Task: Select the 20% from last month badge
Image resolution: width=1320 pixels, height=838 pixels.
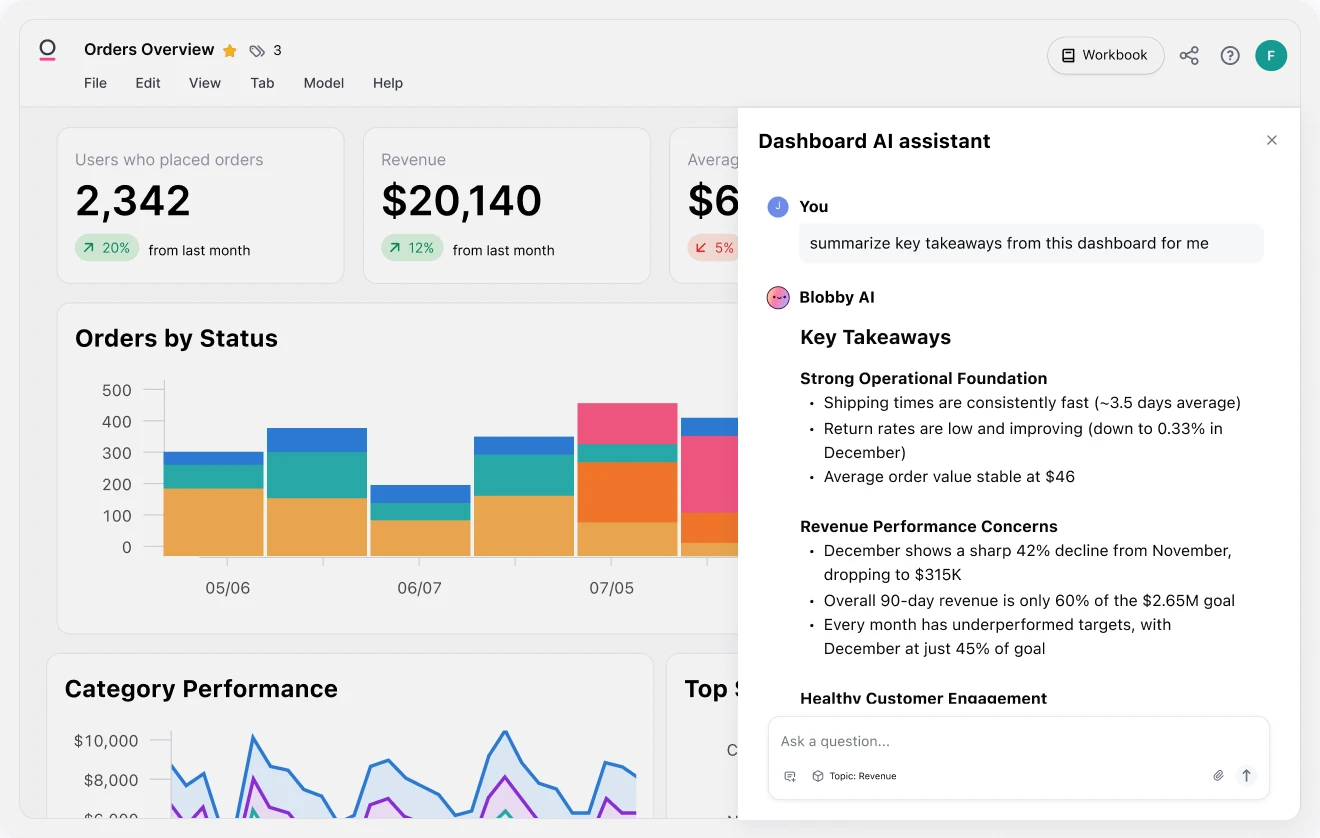Action: [x=108, y=248]
